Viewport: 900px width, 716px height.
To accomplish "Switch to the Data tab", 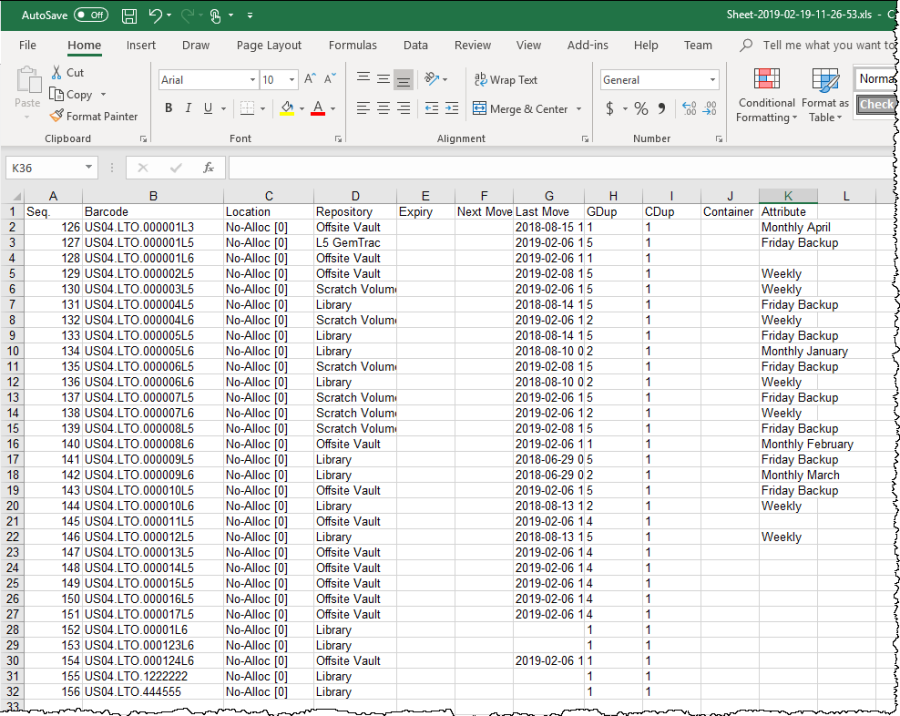I will coord(415,45).
